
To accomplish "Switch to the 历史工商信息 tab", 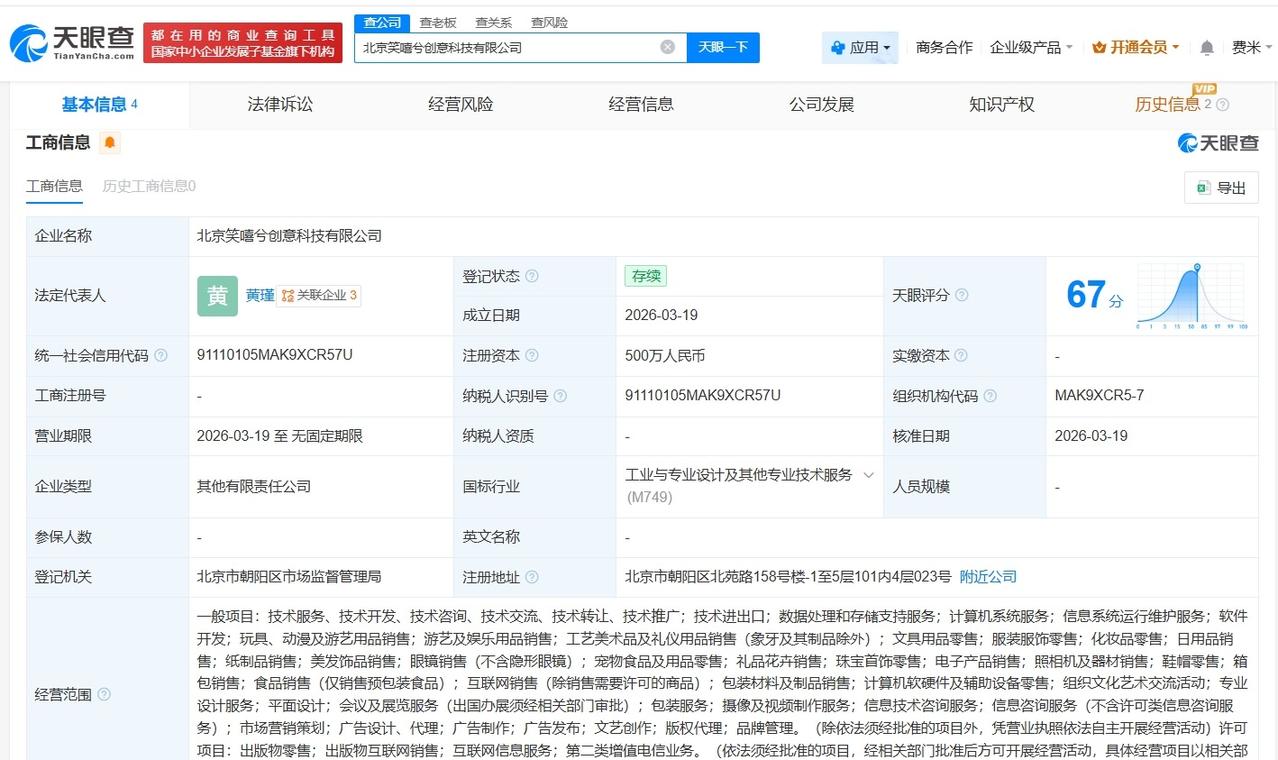I will pyautogui.click(x=148, y=186).
